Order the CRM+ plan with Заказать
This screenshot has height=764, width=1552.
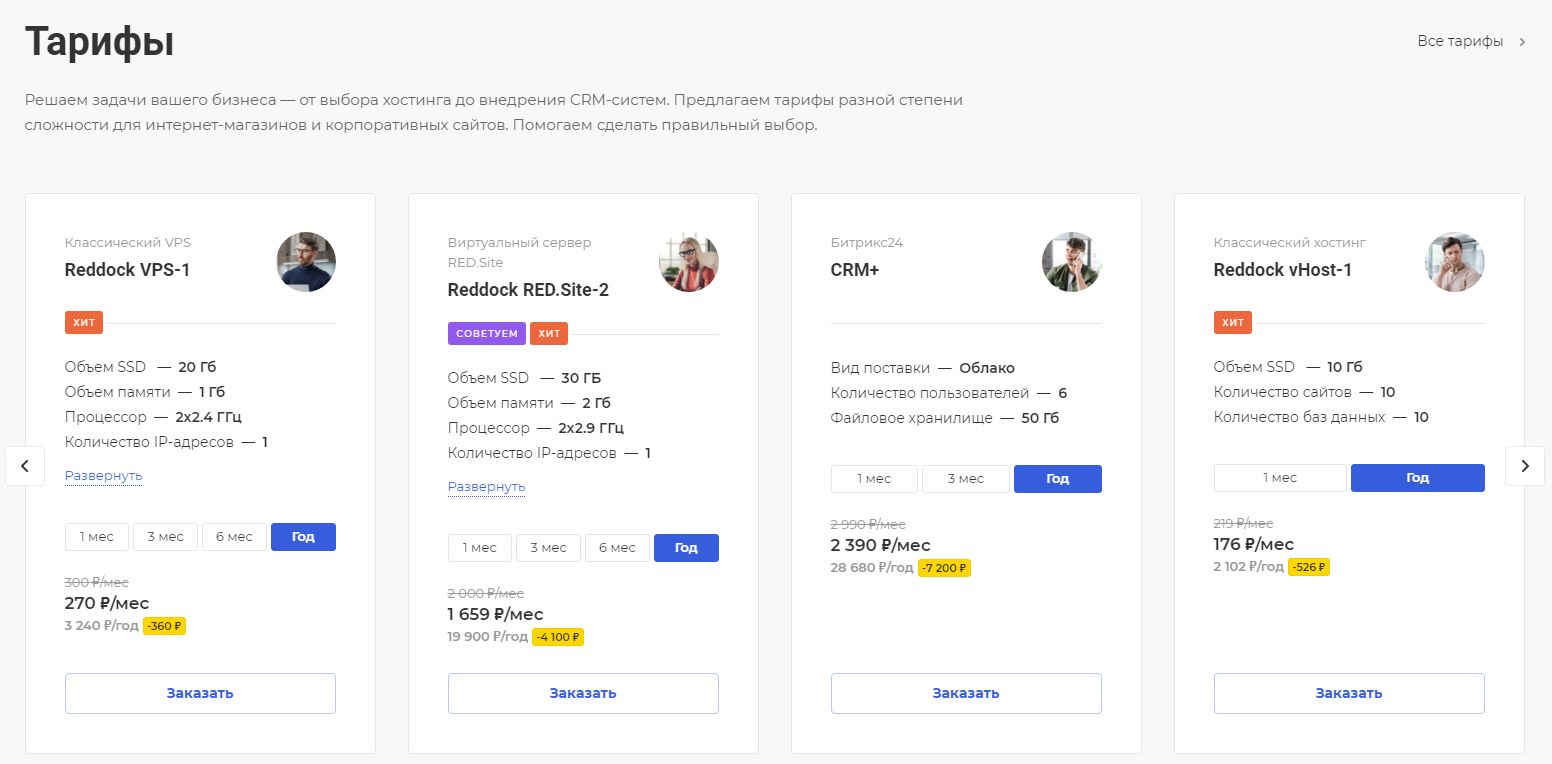[x=966, y=693]
